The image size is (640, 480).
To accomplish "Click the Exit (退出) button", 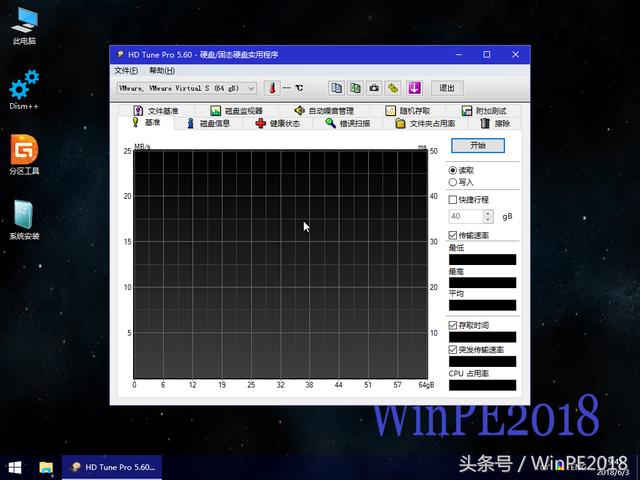I will point(447,88).
